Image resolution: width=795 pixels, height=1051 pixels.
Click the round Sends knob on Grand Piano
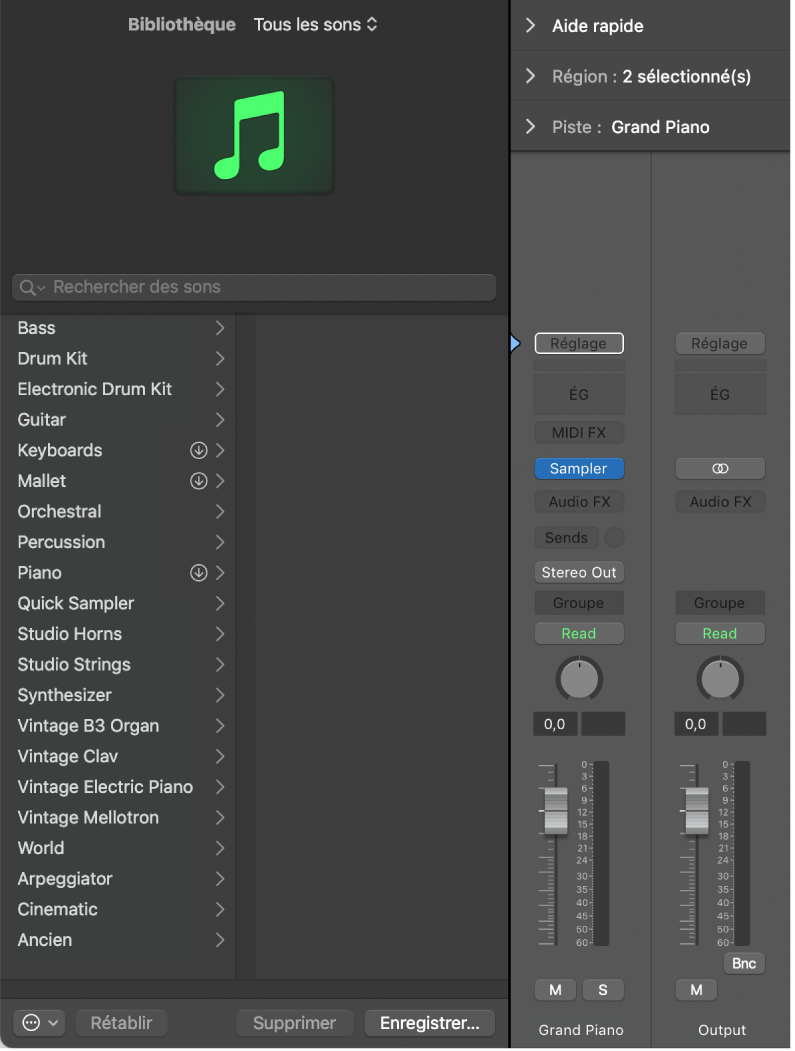click(615, 538)
